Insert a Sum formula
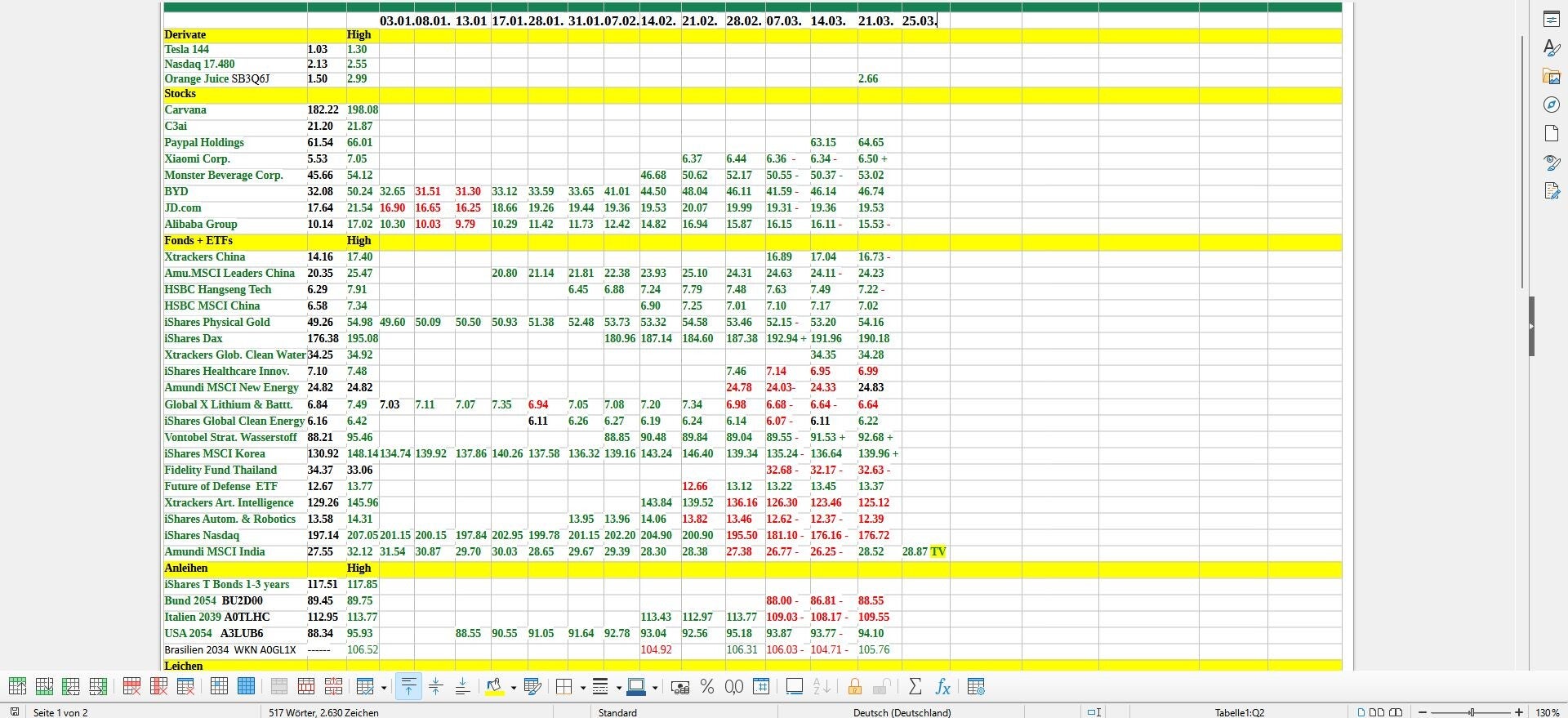 tap(915, 687)
